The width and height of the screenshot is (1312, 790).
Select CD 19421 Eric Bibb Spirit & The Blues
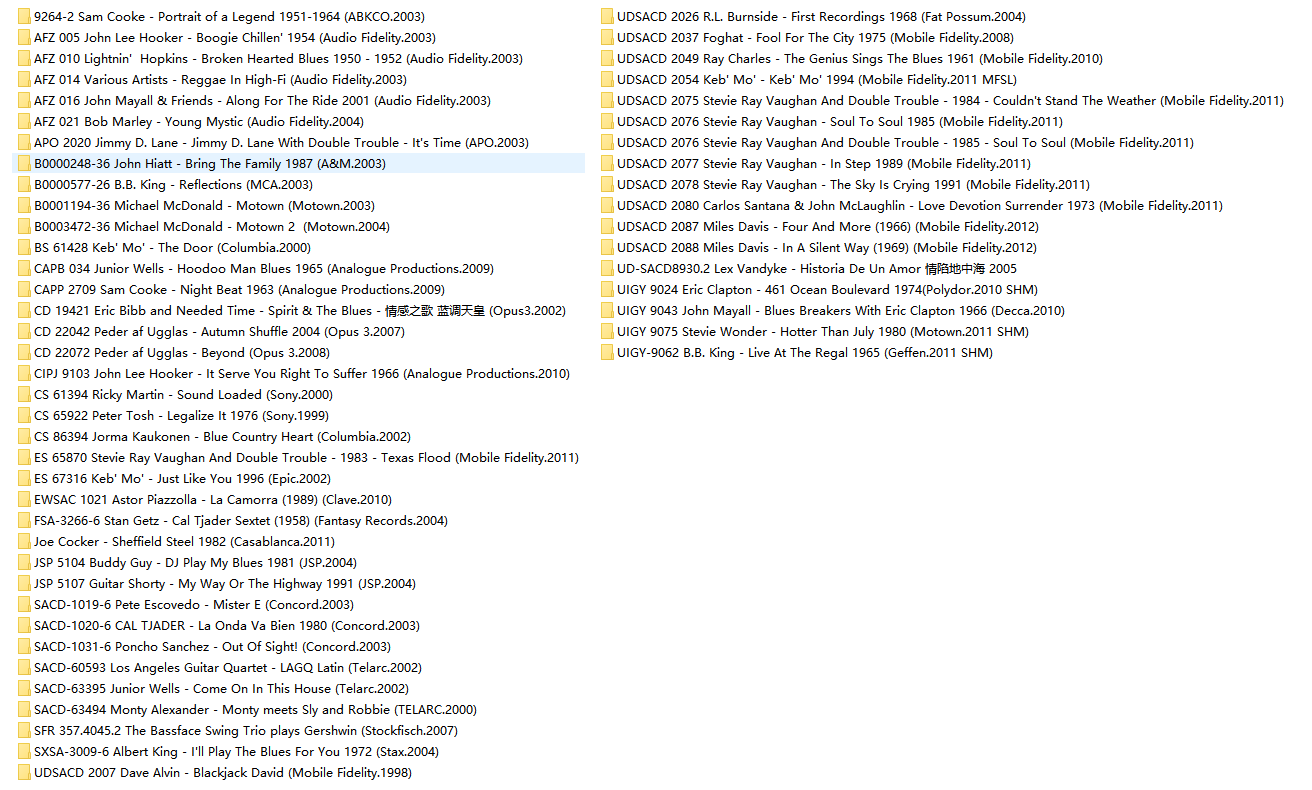(300, 311)
